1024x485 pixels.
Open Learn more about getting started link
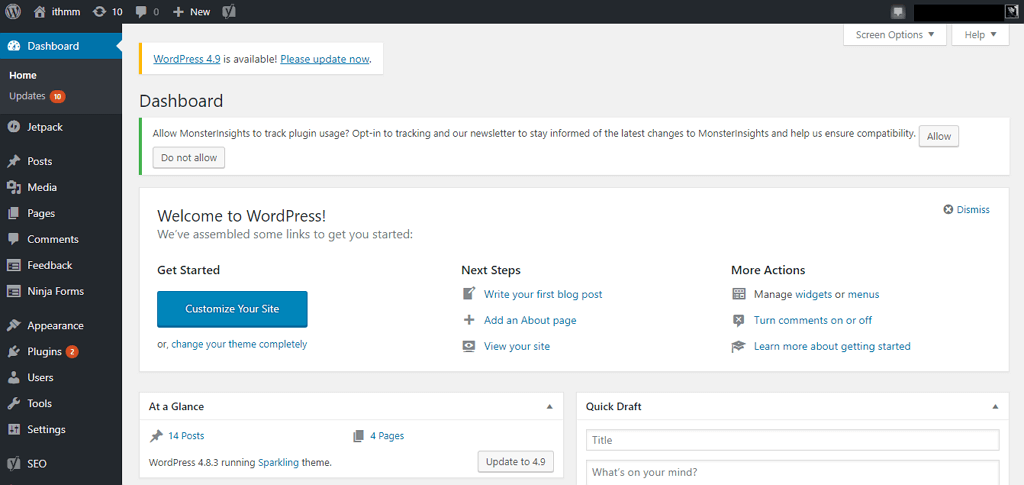point(832,347)
